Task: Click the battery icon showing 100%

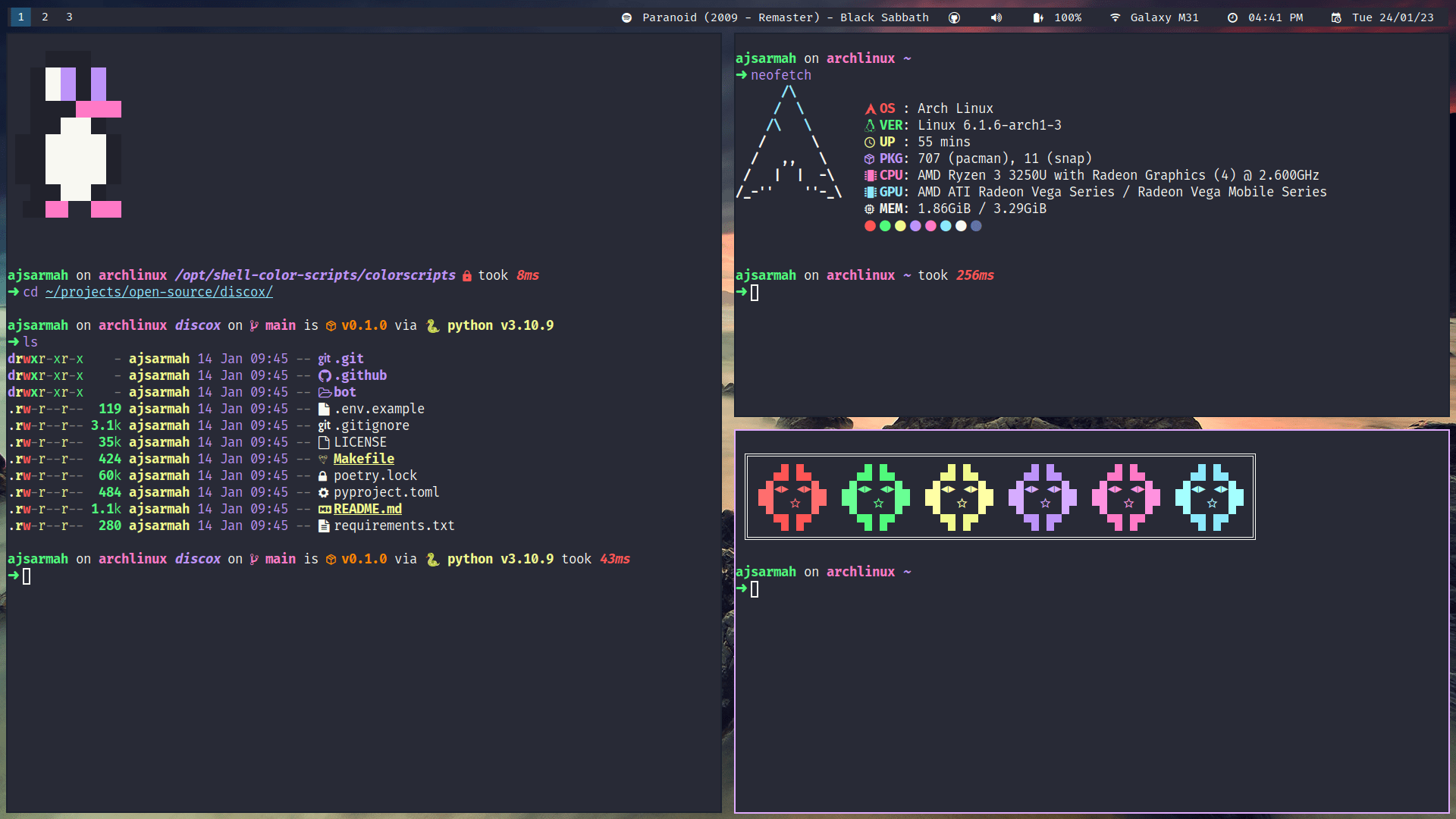Action: click(x=1037, y=17)
